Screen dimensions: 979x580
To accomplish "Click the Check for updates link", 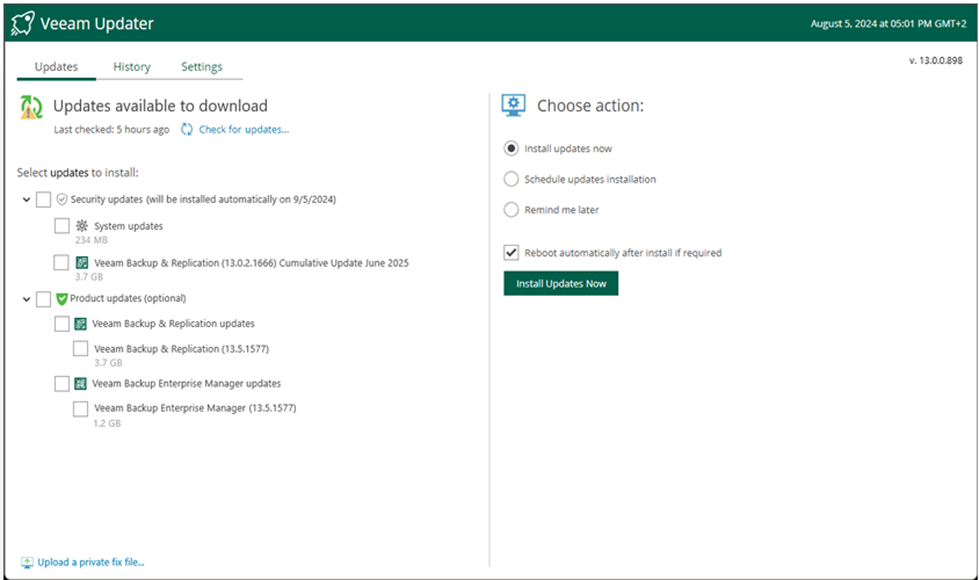I will (x=244, y=129).
